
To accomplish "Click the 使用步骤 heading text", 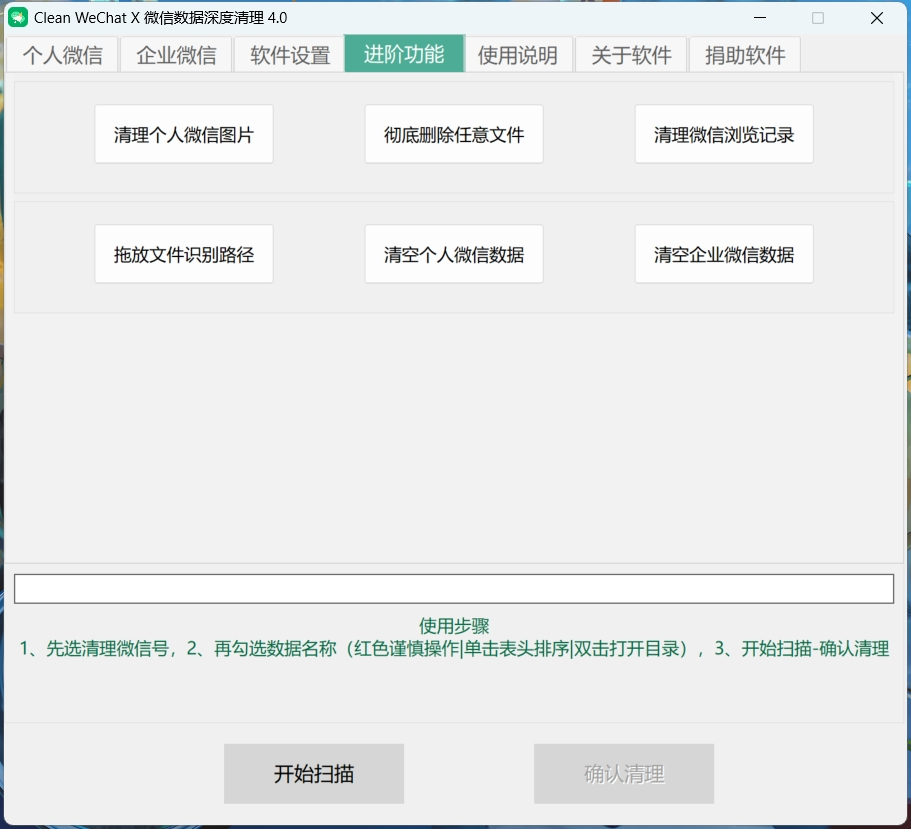I will click(454, 626).
